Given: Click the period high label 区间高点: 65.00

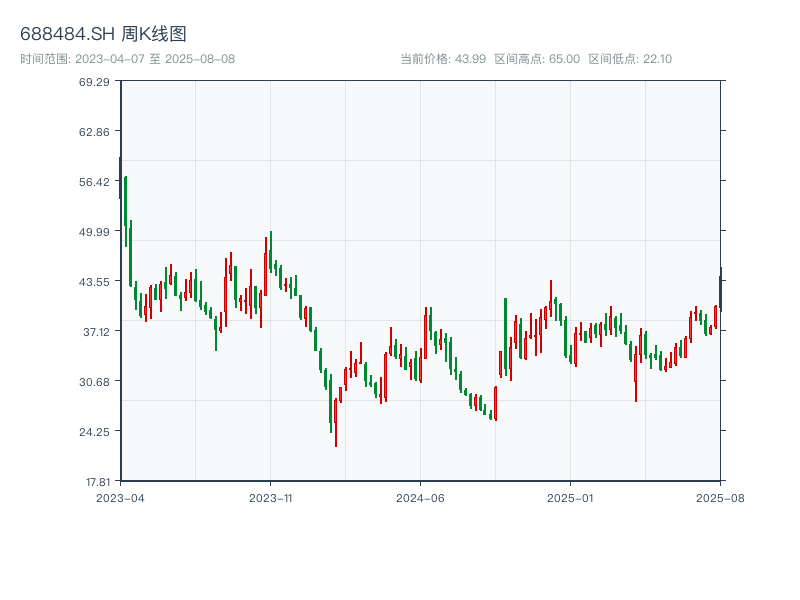Looking at the screenshot, I should pos(537,59).
